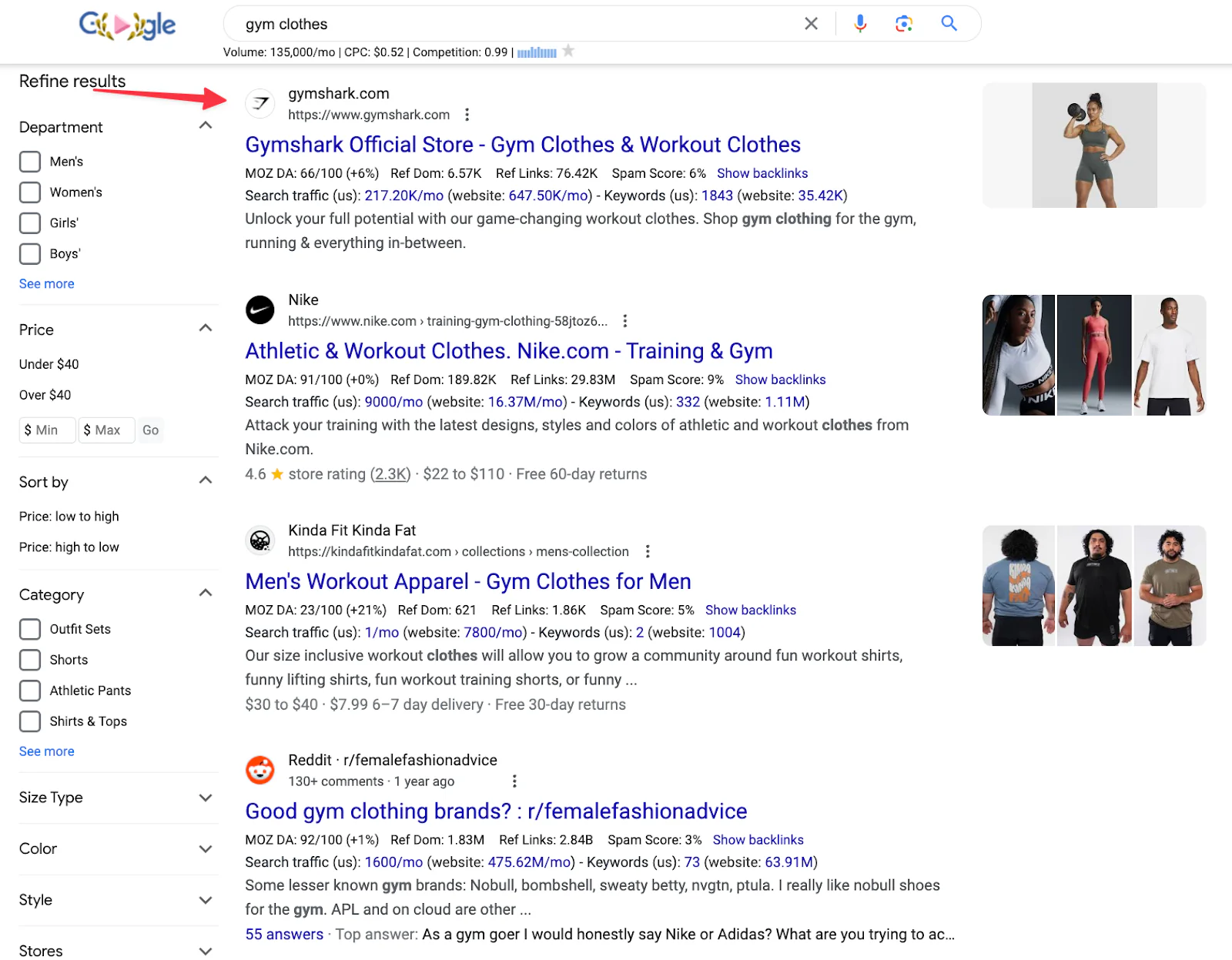Open the three-dot menu on the Reddit result
The image size is (1232, 960).
pos(514,781)
